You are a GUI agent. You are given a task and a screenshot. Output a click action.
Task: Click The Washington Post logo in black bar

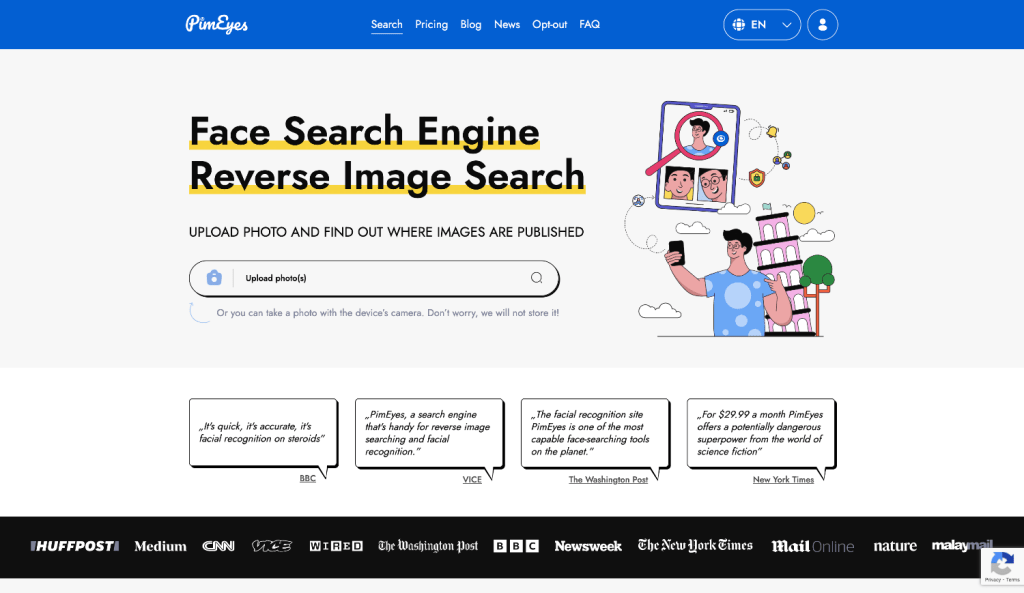(x=428, y=546)
